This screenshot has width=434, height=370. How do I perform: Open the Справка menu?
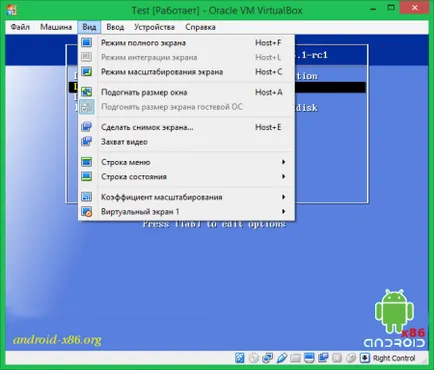point(200,27)
